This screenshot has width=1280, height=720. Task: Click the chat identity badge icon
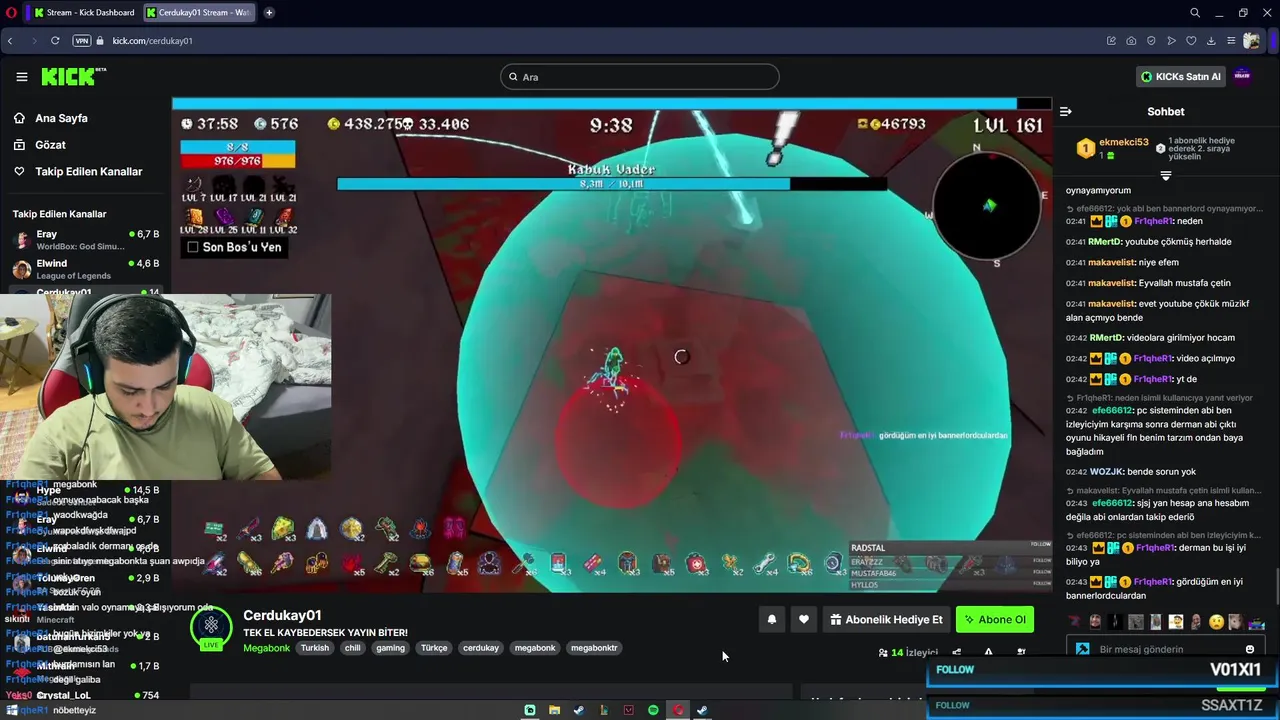1082,649
